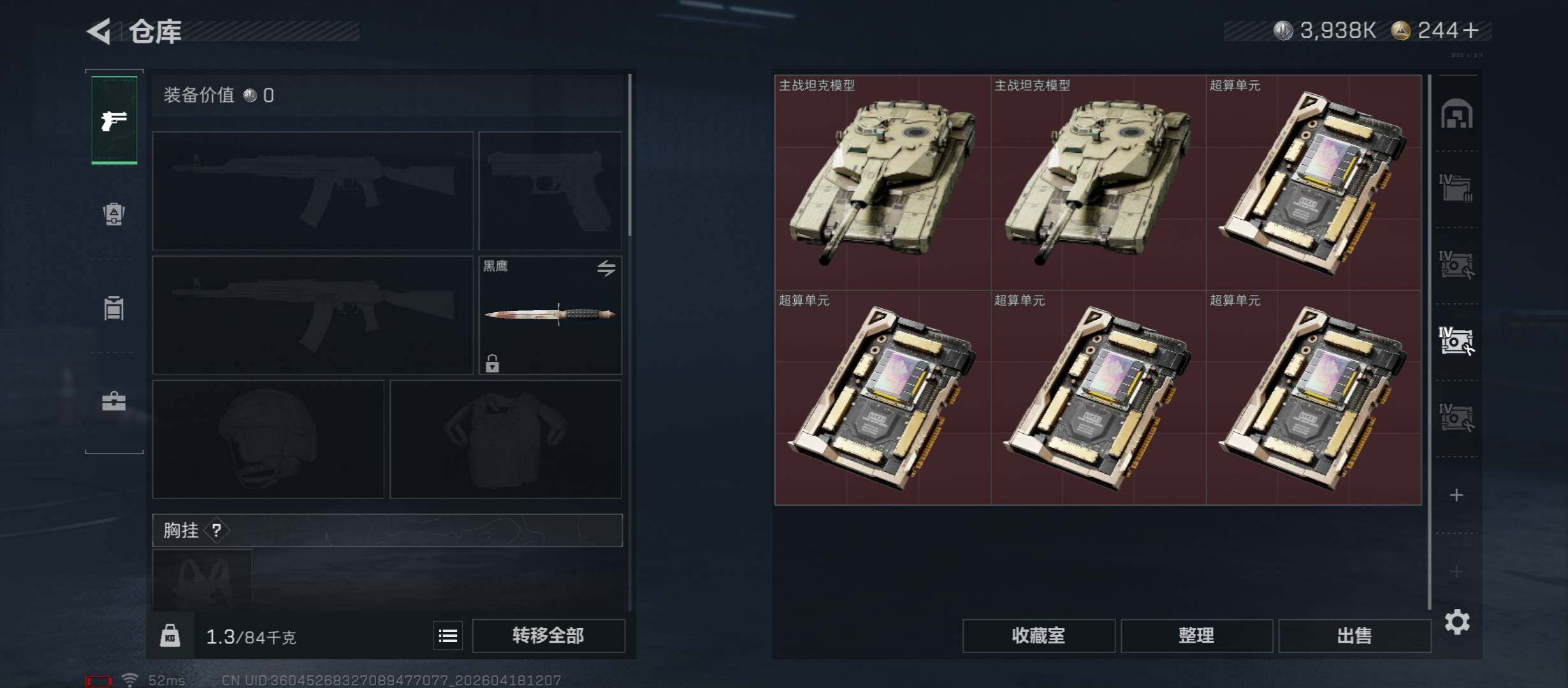Open the 收藏室 button
Screen dimensions: 1568x688
[1038, 636]
